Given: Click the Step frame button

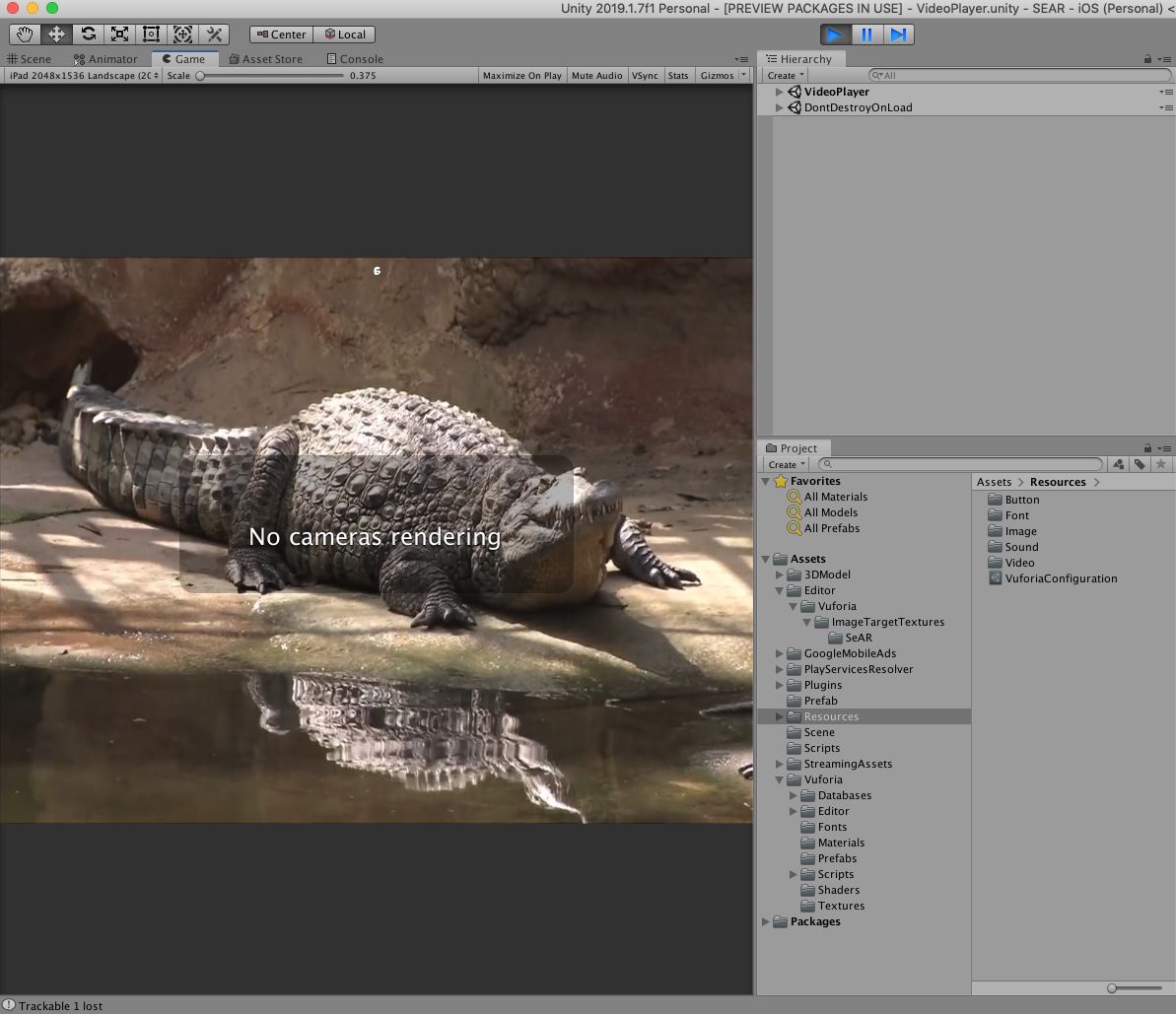Looking at the screenshot, I should [898, 34].
